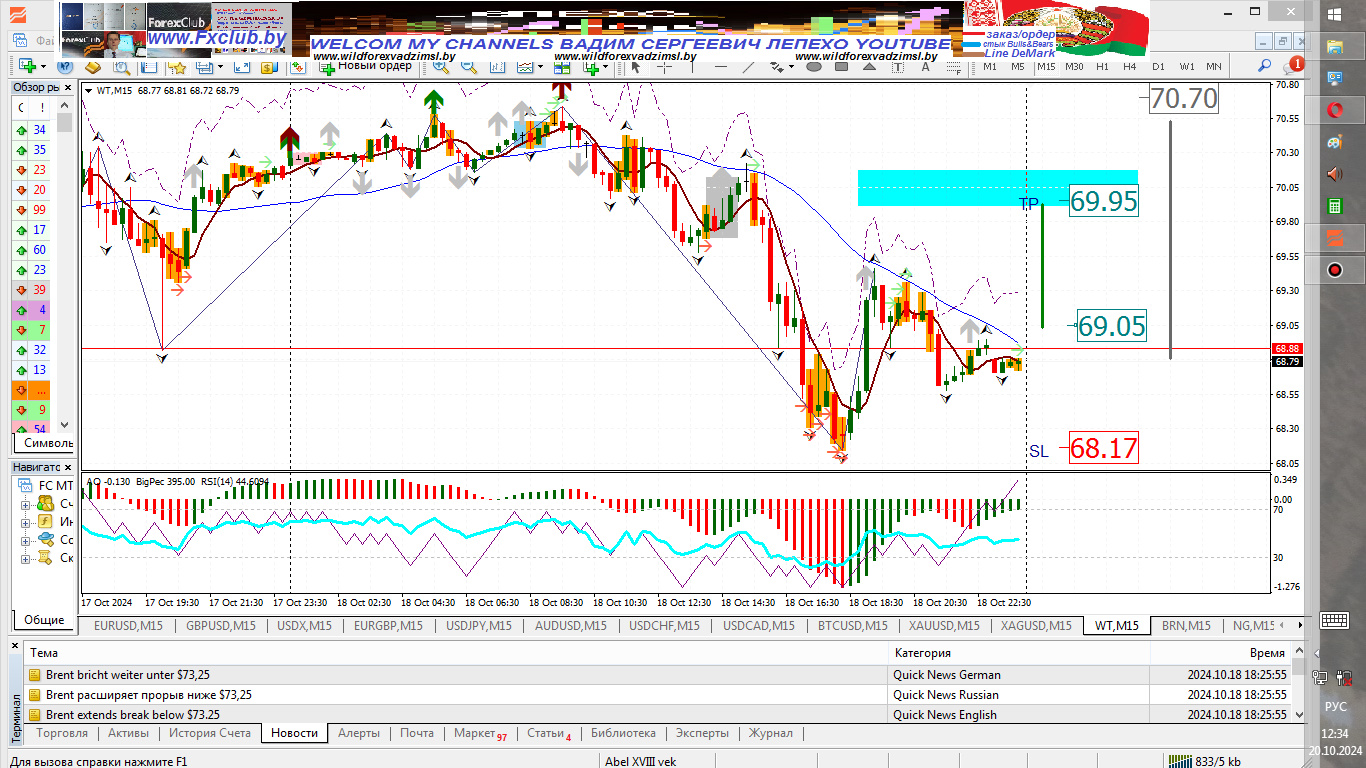1366x768 pixels.
Task: Expand the expert advisors tree node
Action: (x=26, y=540)
